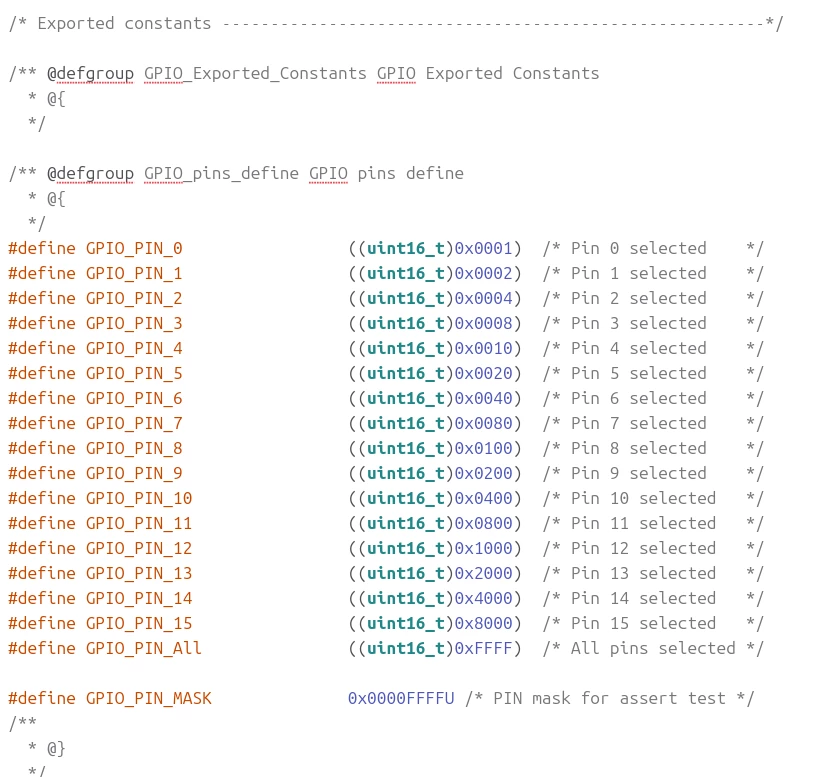This screenshot has height=777, width=834.
Task: Place cursor on value 0x0040
Action: pyautogui.click(x=483, y=398)
